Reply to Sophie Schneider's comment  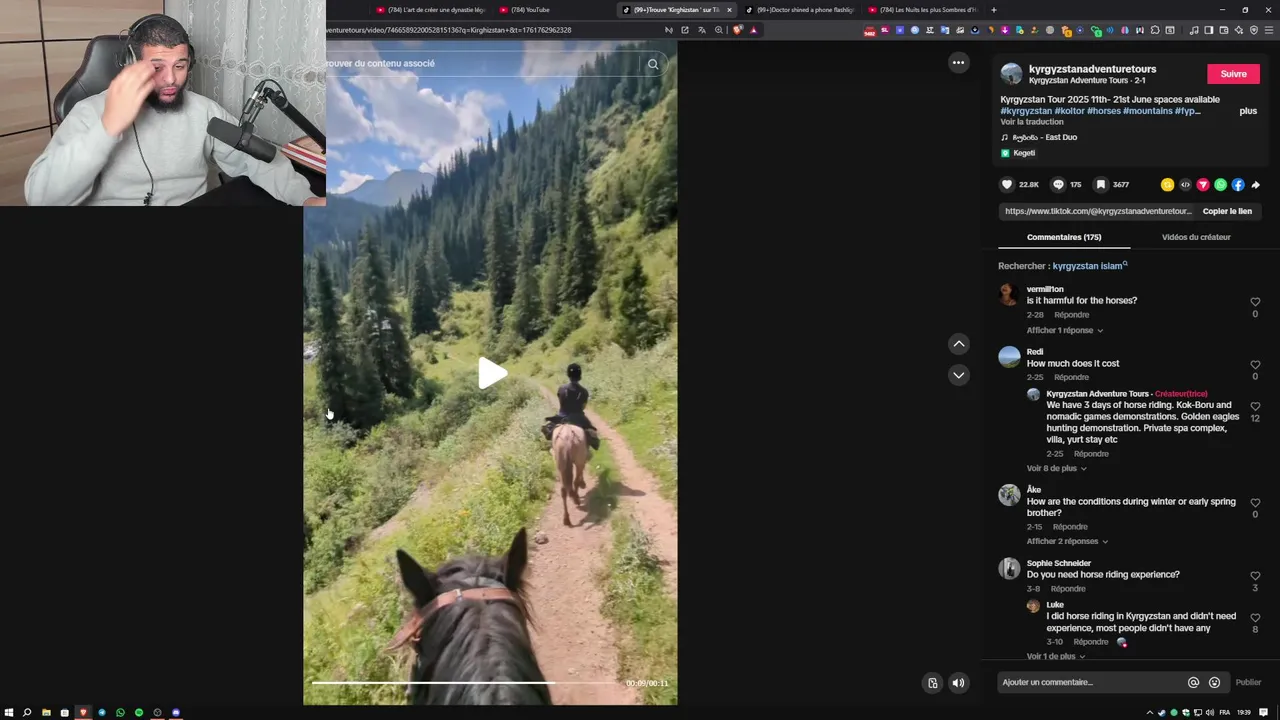[1068, 589]
